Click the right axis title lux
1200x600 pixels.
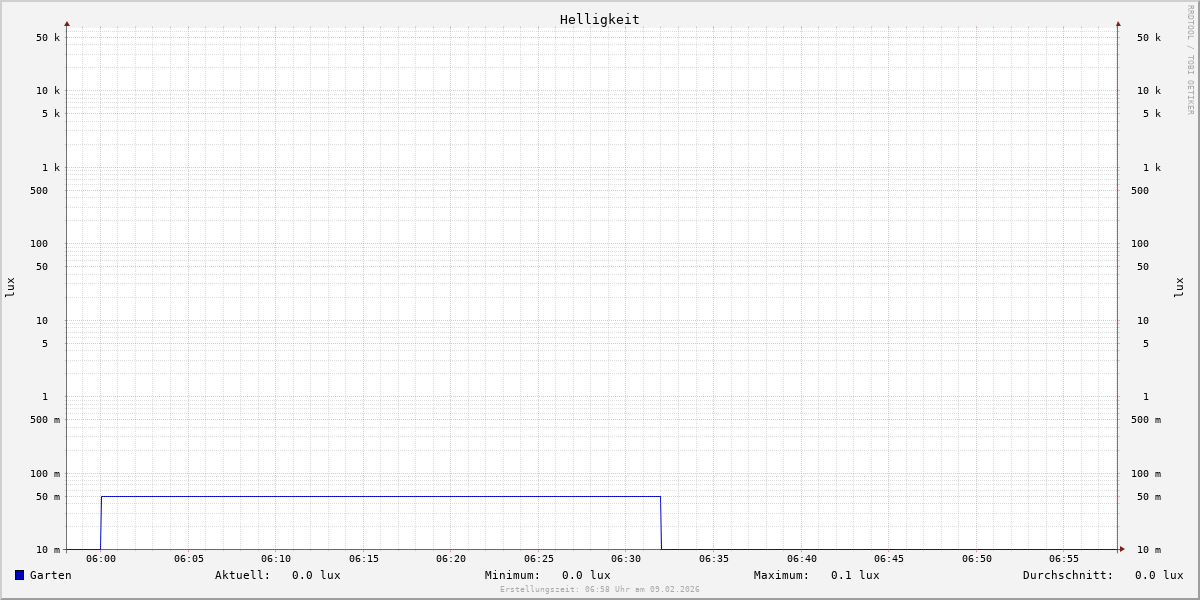(1180, 287)
